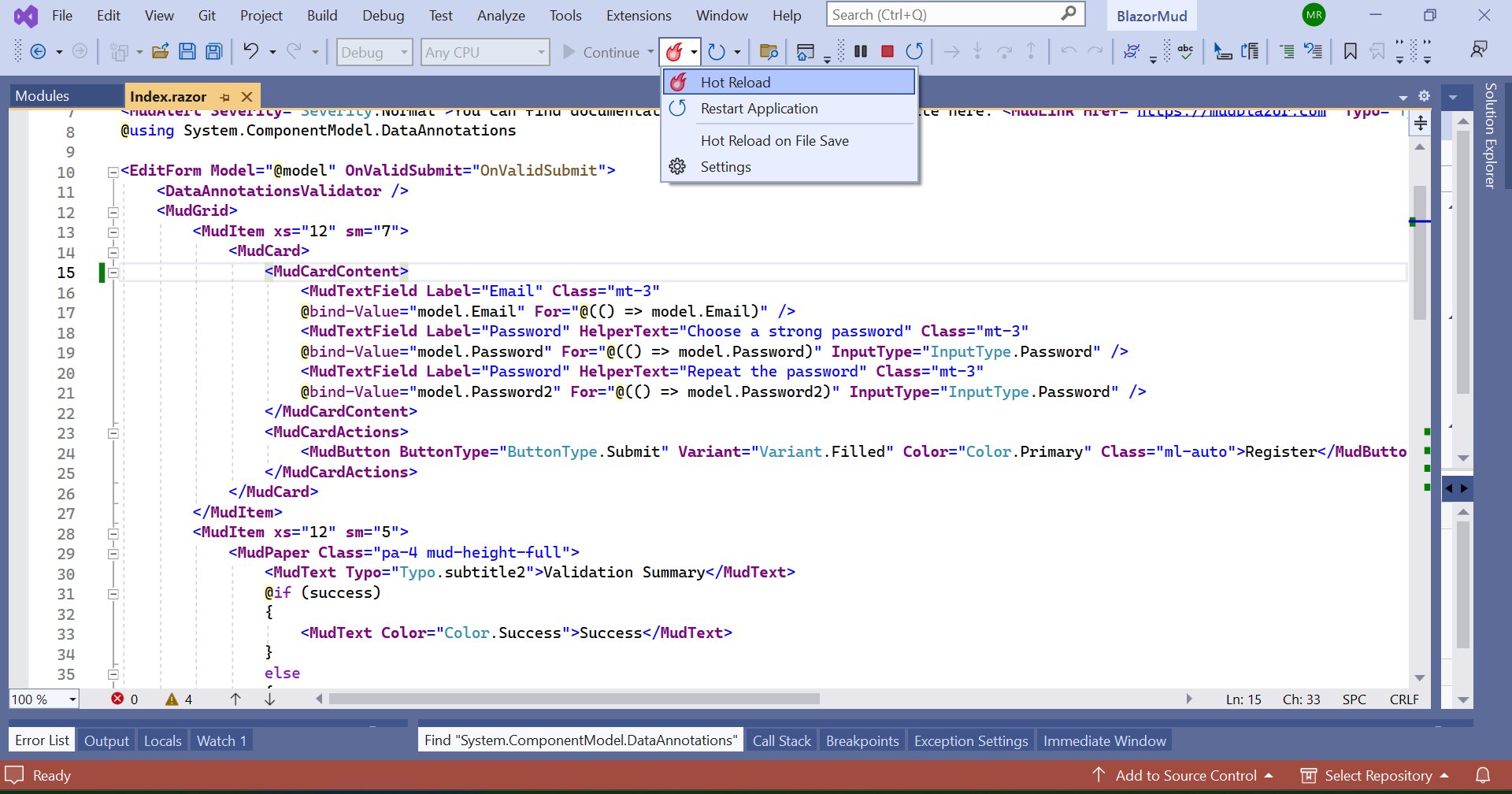This screenshot has width=1512, height=794.
Task: Enable Hot Reload on File Save
Action: pos(774,141)
